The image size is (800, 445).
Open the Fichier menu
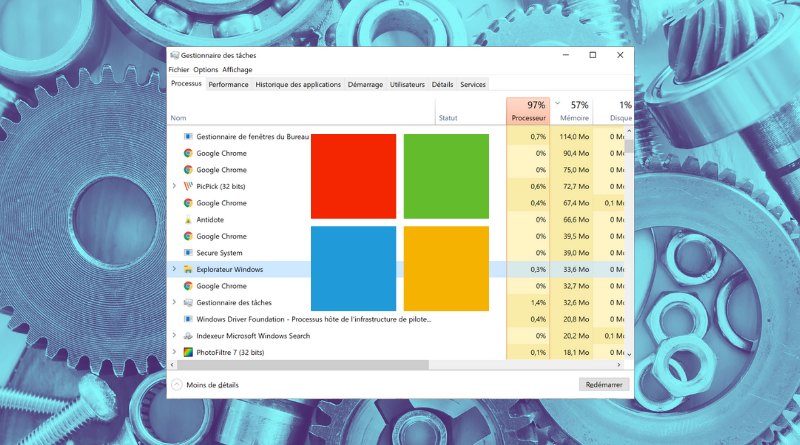pos(179,69)
